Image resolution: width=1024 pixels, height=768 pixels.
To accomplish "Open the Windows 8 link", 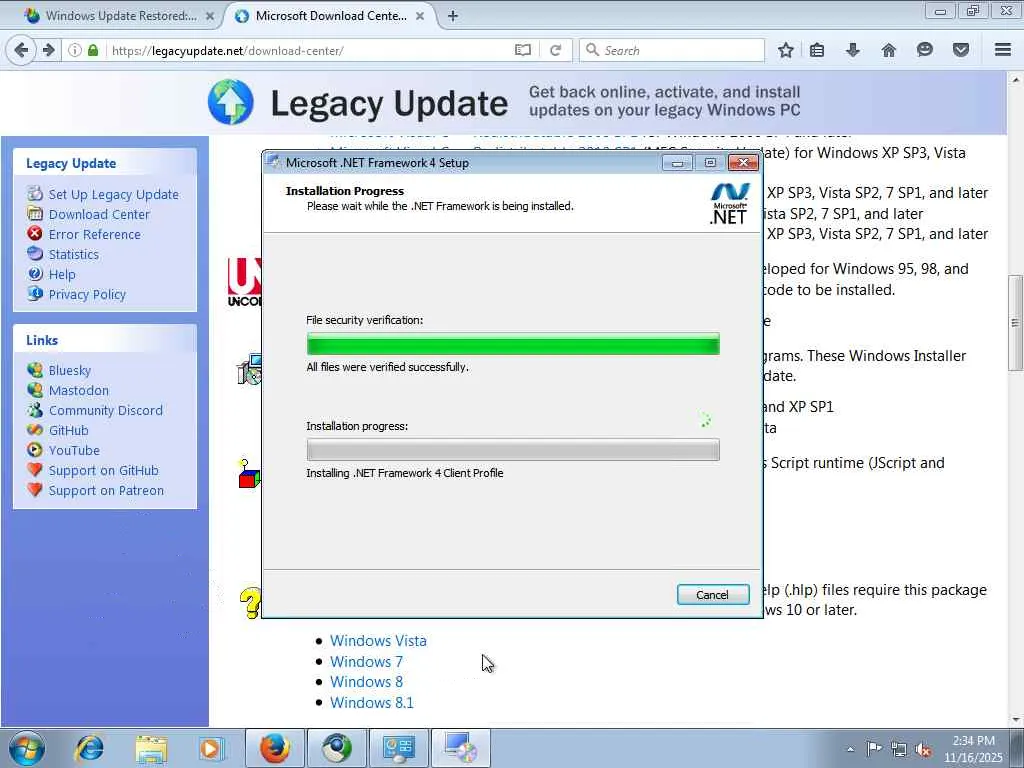I will click(x=366, y=682).
